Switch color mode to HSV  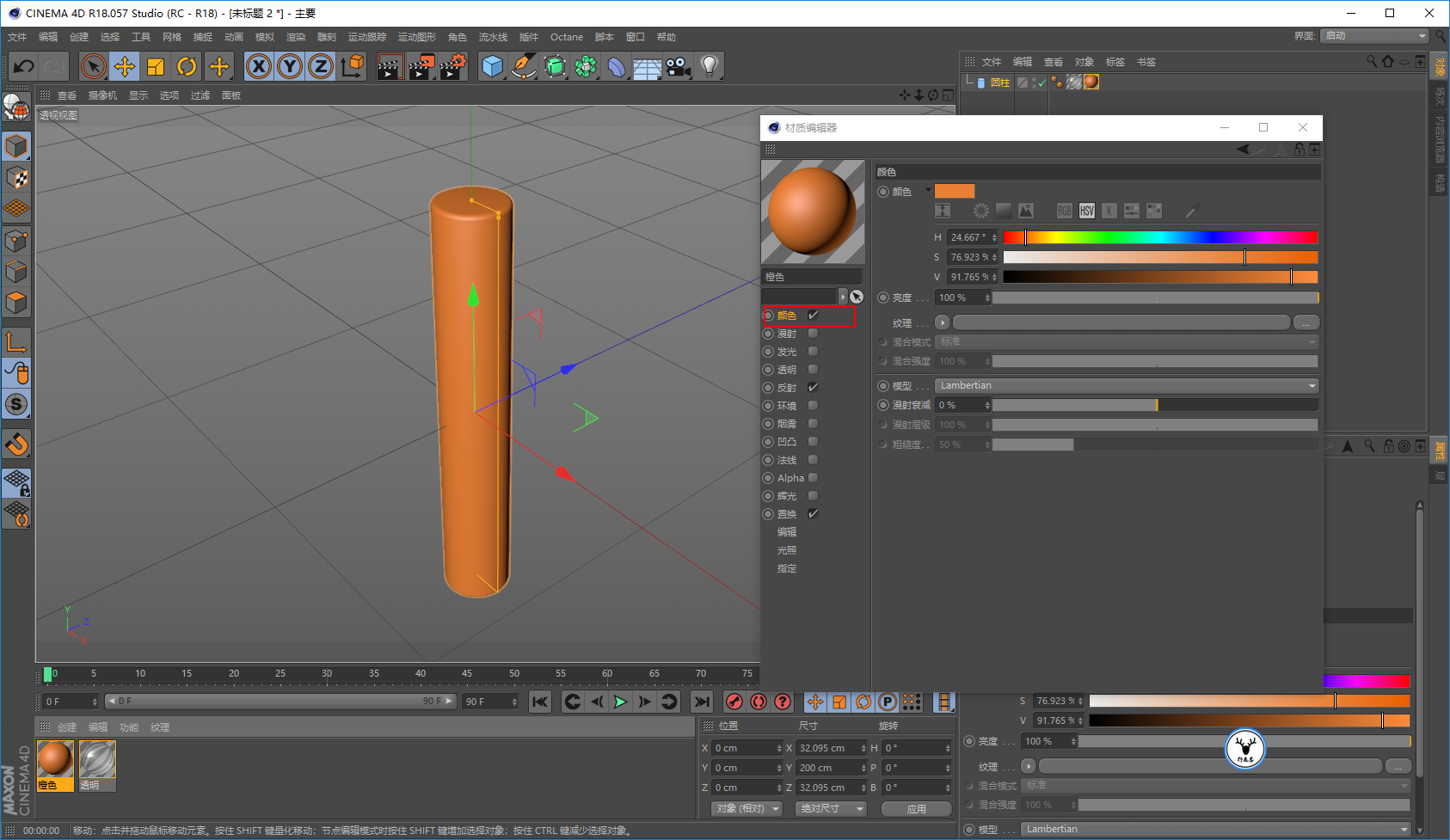click(x=1087, y=211)
